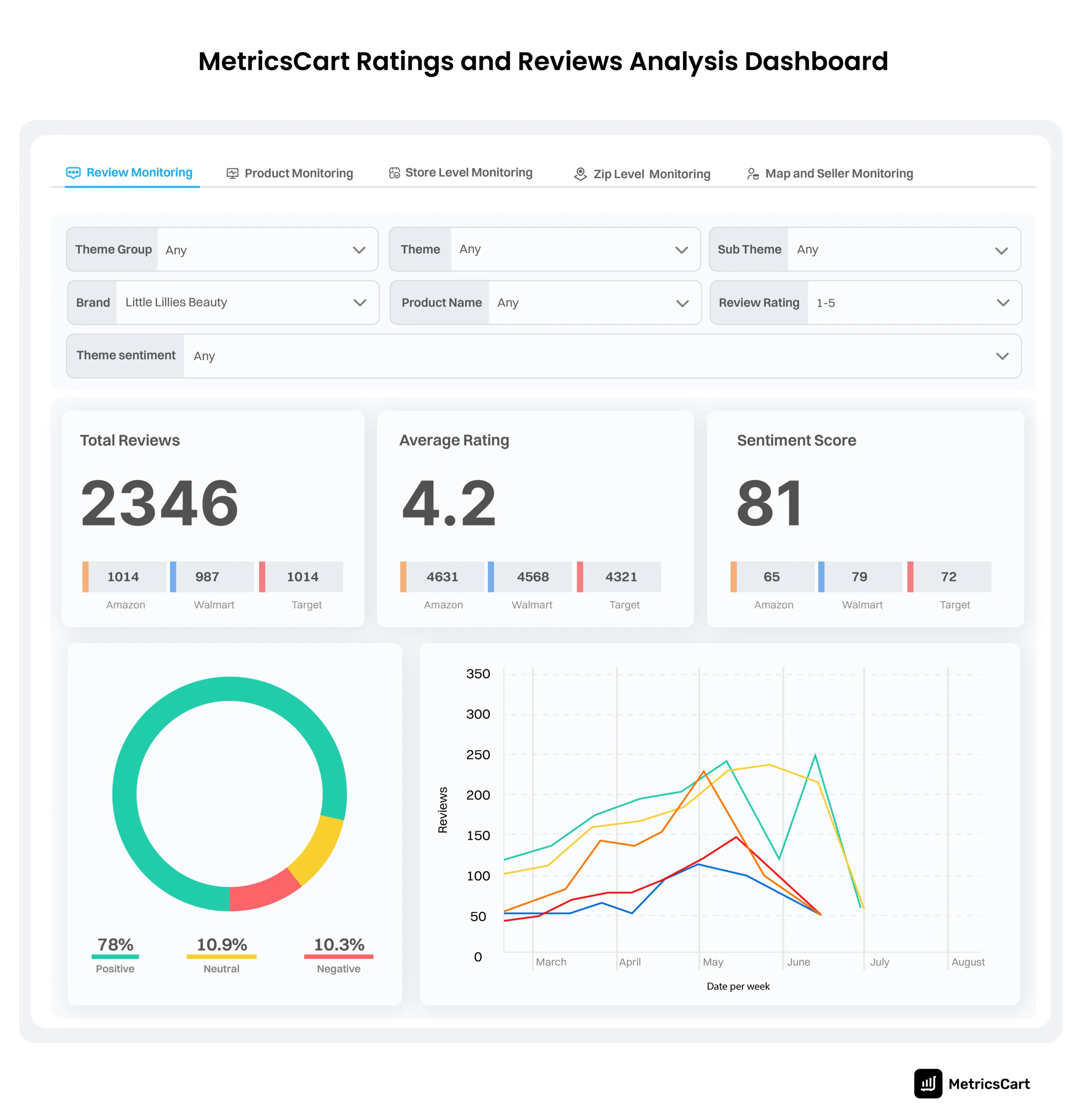Open the Brand dropdown showing Little Lillies Beauty

(x=224, y=302)
